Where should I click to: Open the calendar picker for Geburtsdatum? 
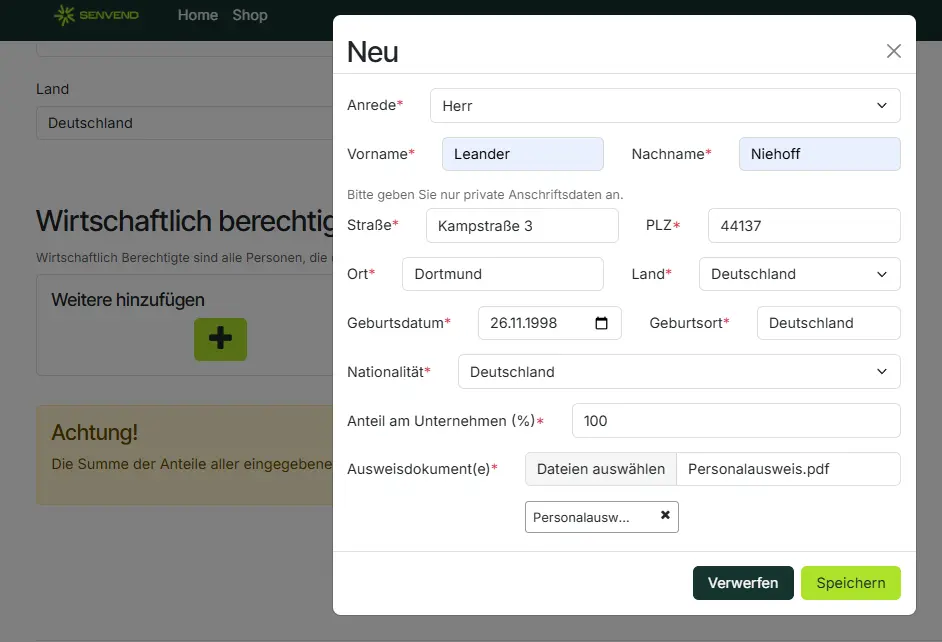tap(601, 323)
